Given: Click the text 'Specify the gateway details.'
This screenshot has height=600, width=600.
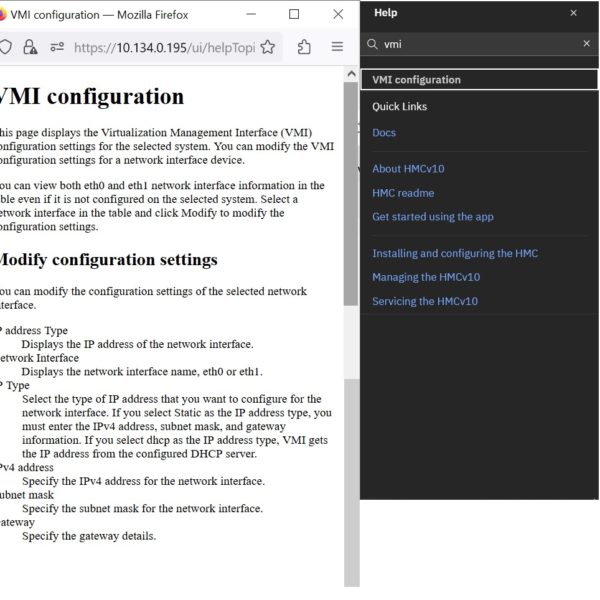Looking at the screenshot, I should [x=89, y=536].
